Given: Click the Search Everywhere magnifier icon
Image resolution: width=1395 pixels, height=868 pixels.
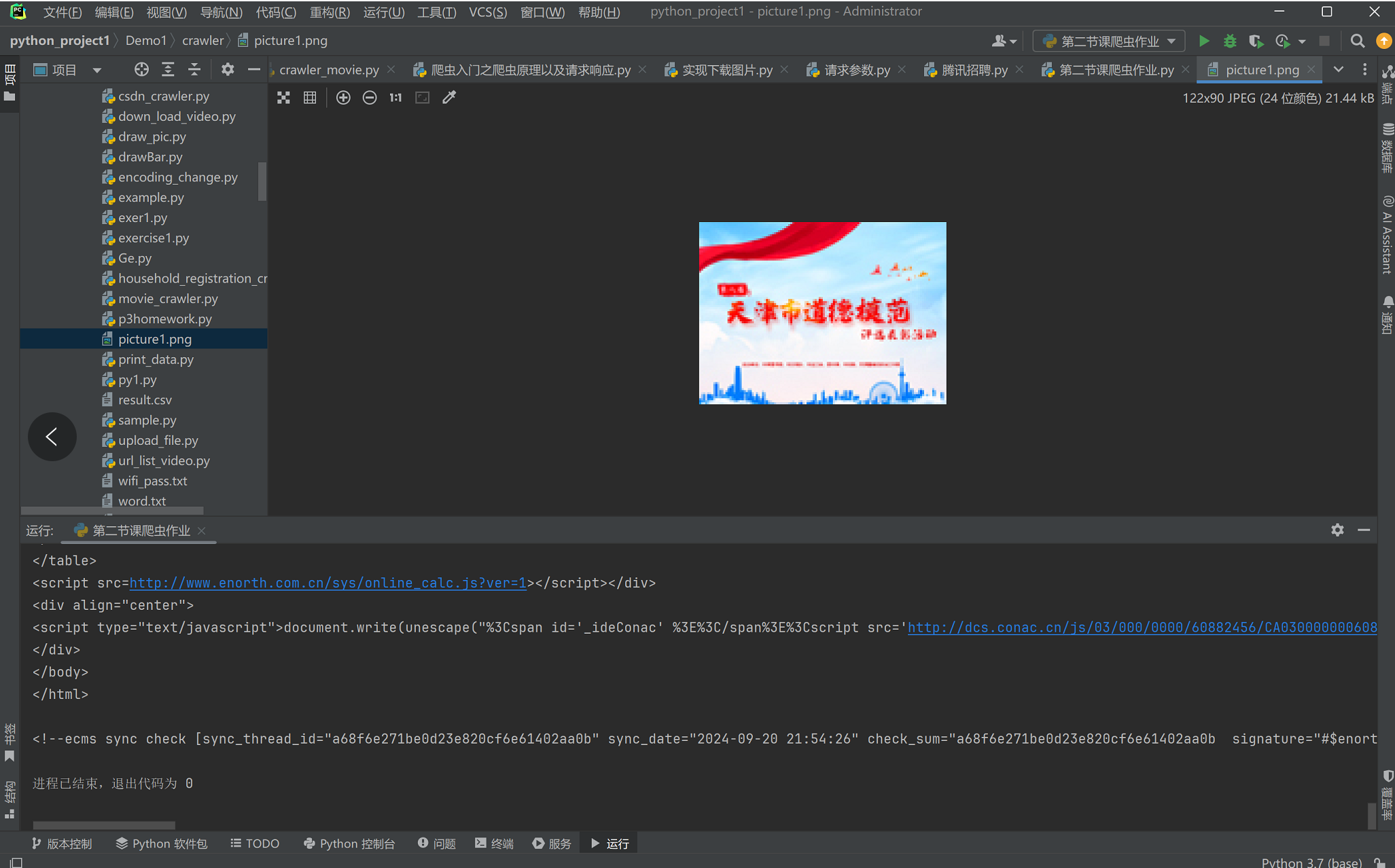Looking at the screenshot, I should 1357,41.
